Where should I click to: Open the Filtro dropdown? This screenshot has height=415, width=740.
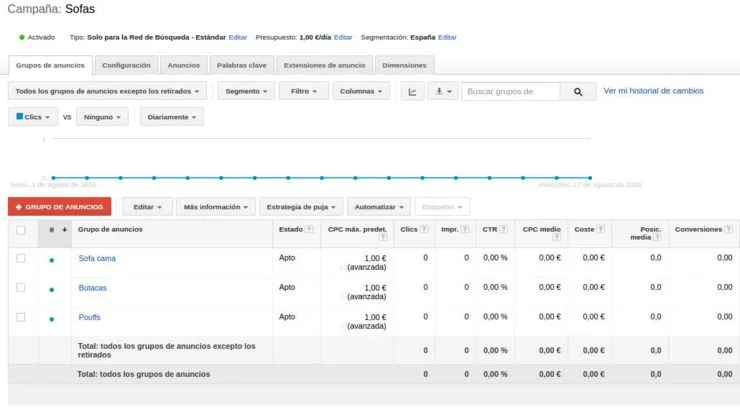(303, 91)
